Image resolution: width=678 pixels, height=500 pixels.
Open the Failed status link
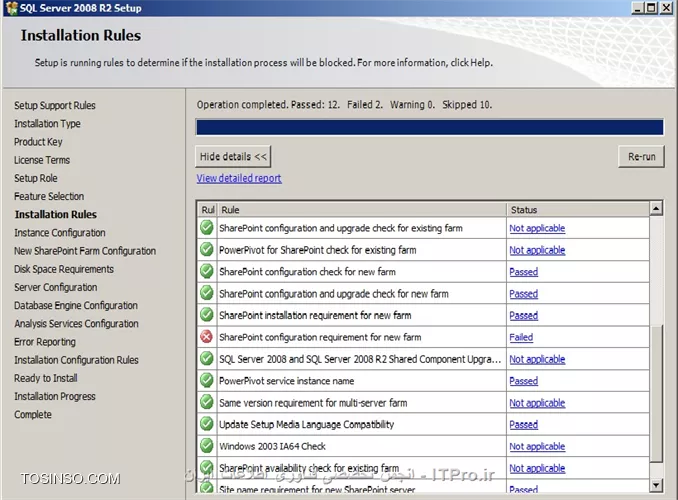[x=521, y=338]
